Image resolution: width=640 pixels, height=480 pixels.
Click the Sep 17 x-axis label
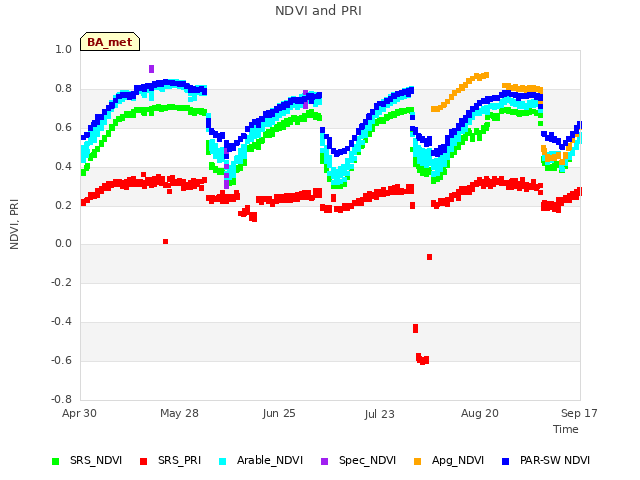pos(579,413)
